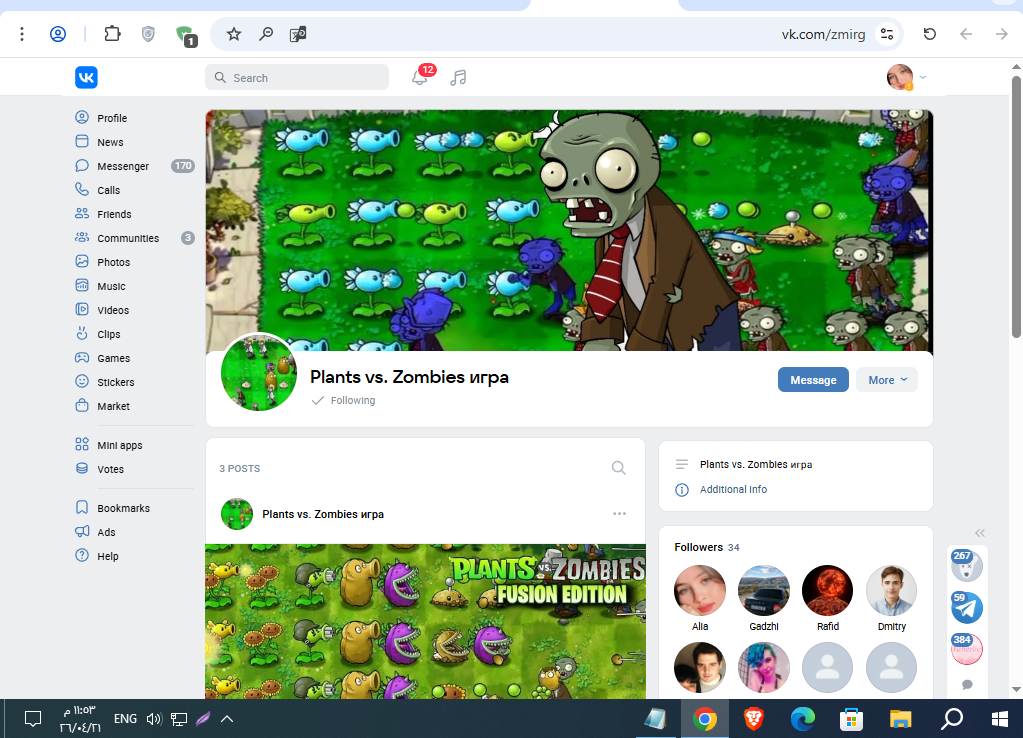This screenshot has width=1023, height=738.
Task: Reload the page
Action: coord(930,34)
